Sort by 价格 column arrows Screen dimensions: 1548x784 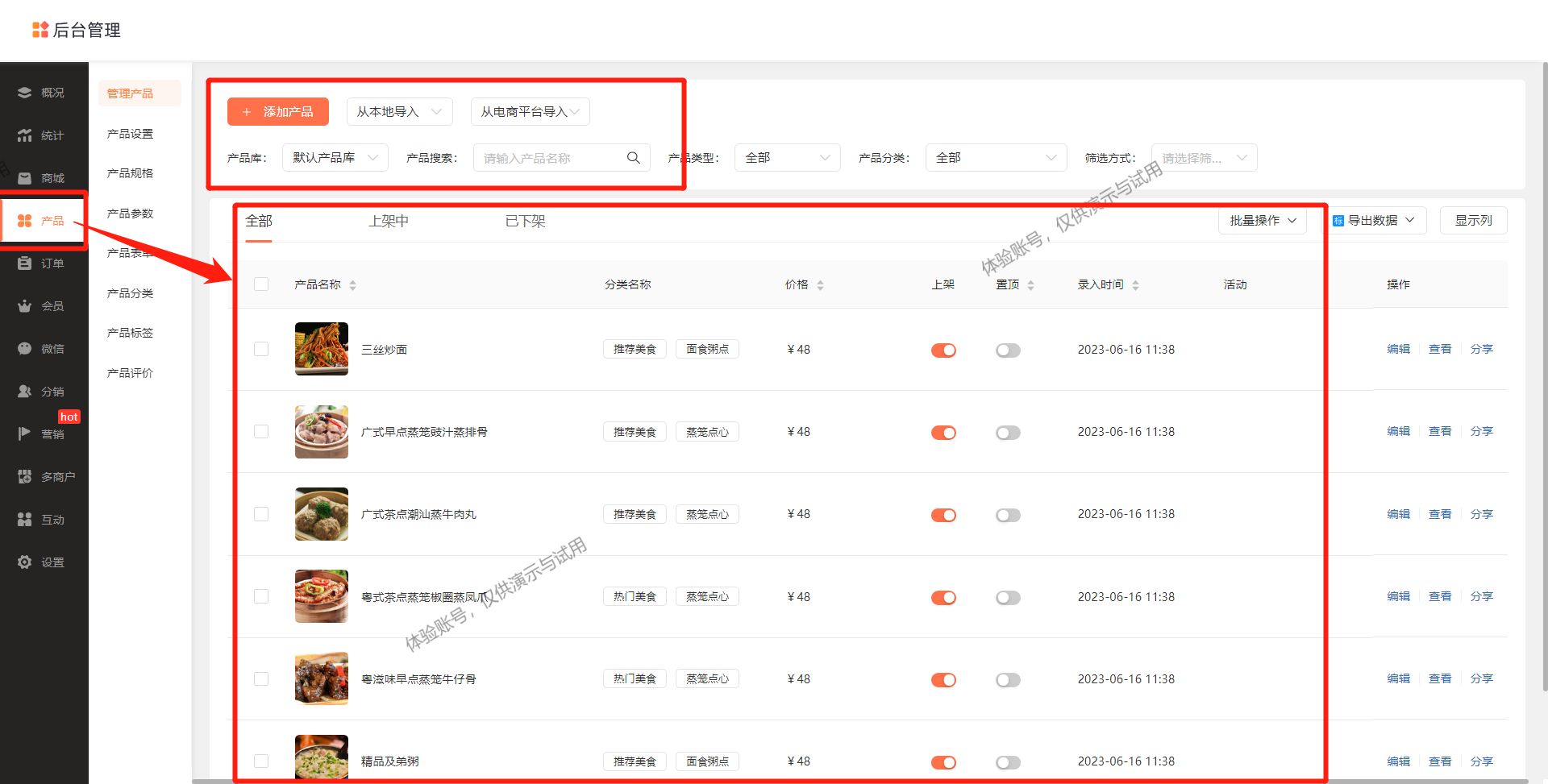point(820,285)
